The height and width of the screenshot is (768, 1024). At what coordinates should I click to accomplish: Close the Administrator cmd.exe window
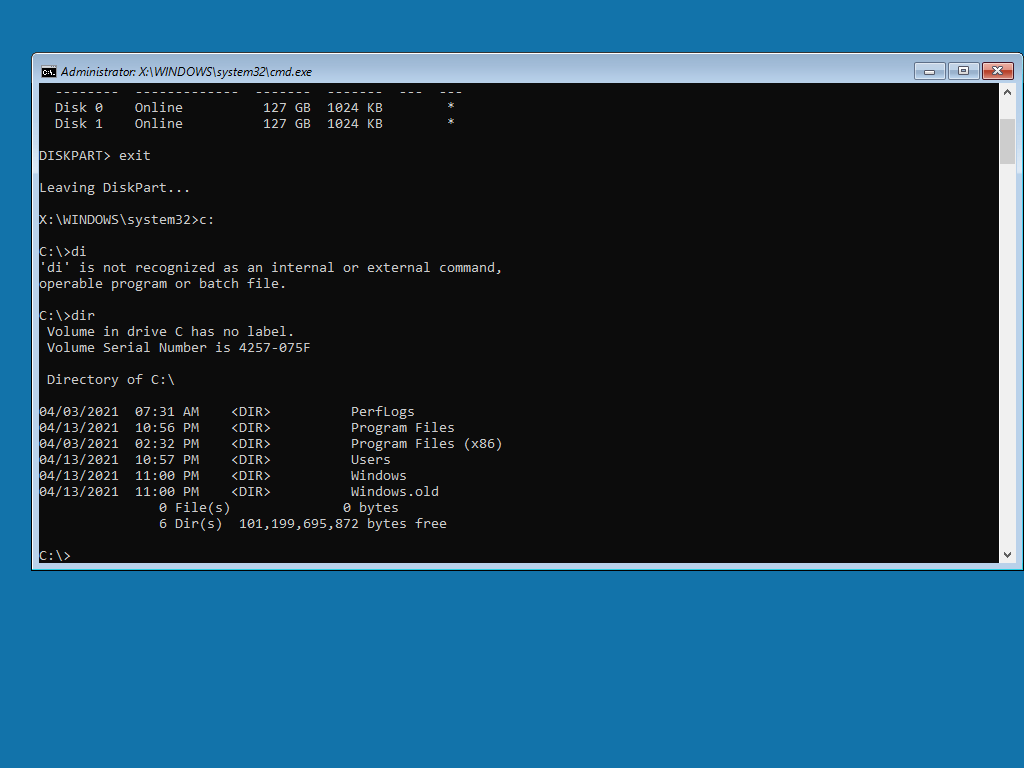coord(997,71)
